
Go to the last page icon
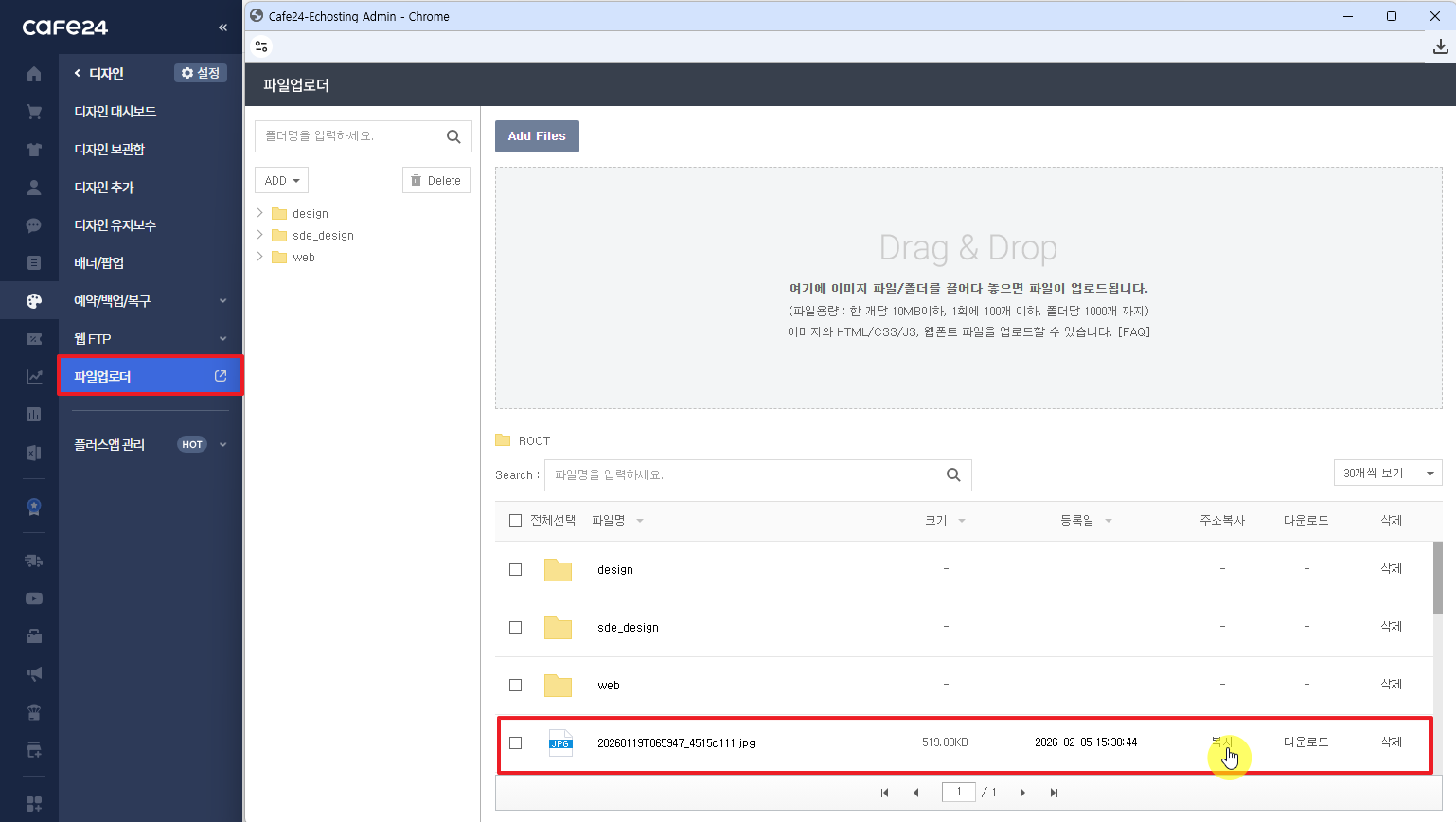1054,793
